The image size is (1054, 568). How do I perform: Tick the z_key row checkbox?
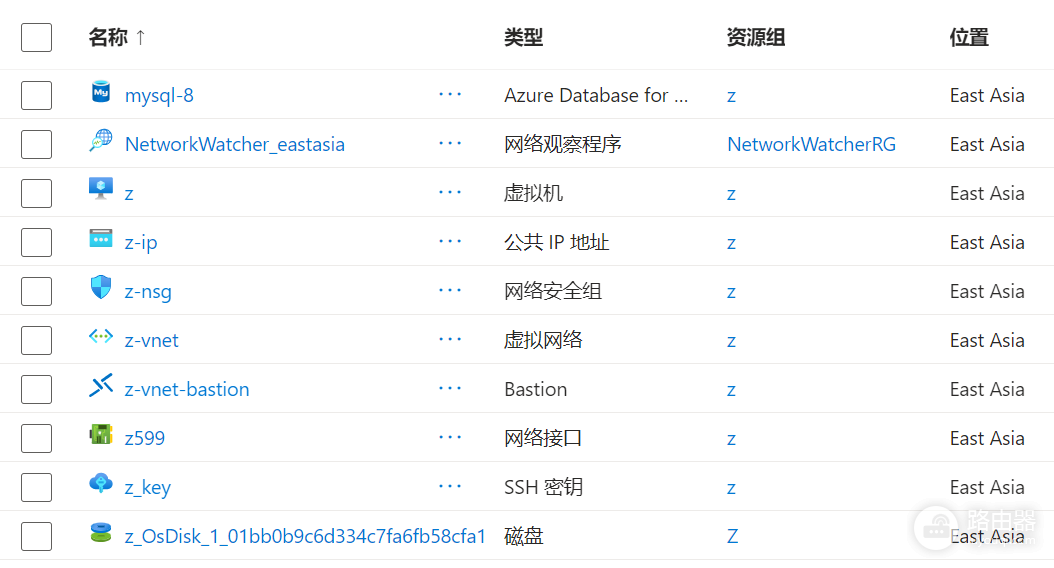[x=36, y=488]
